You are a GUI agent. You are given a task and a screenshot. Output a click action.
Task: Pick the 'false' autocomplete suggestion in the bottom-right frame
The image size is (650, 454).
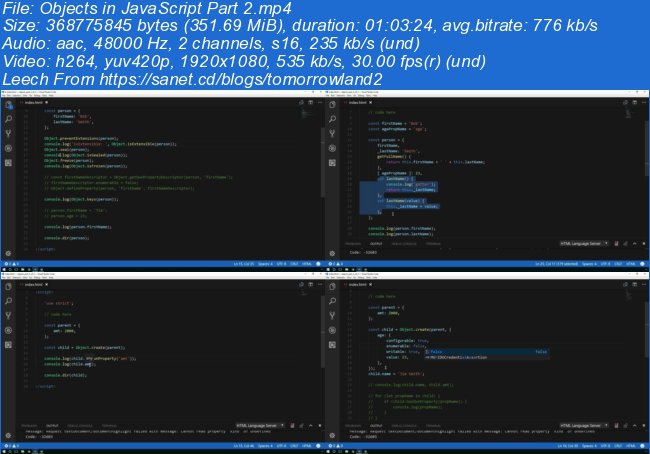point(486,352)
